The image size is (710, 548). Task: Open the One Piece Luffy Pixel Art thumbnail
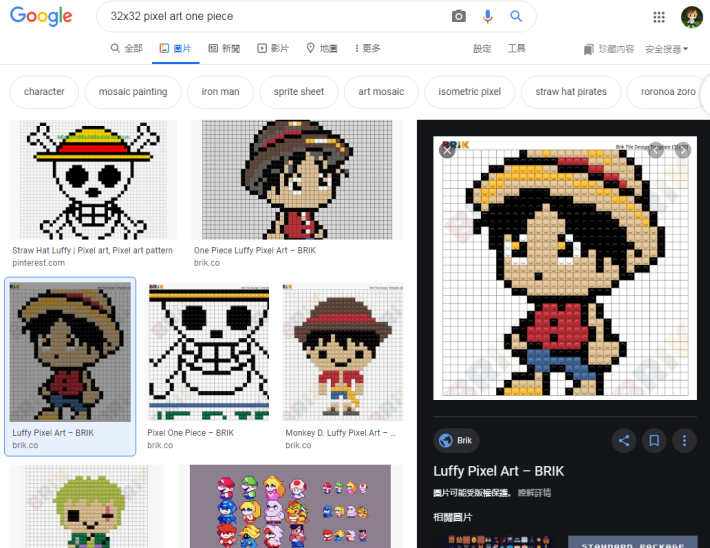(x=297, y=179)
